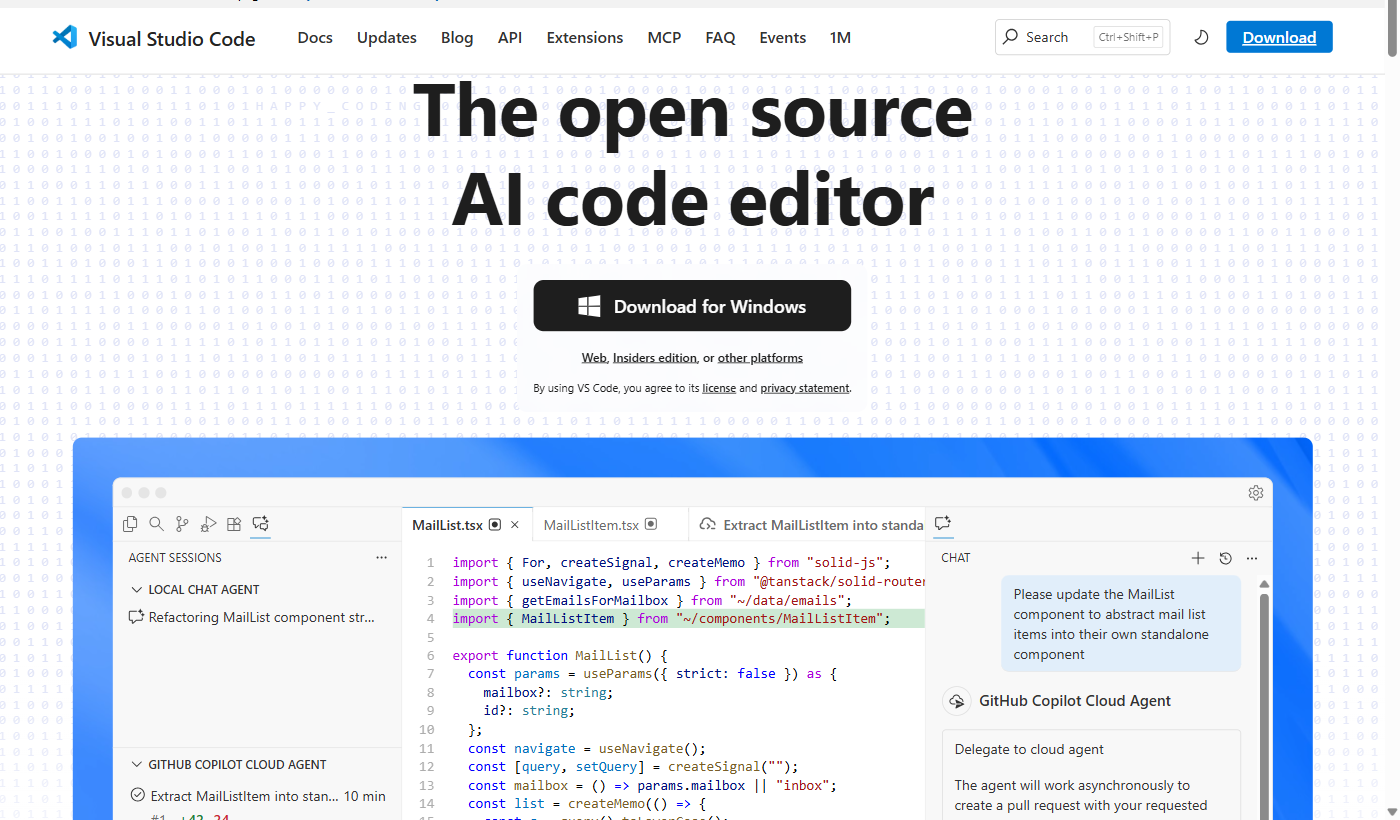Open the Extensions view in the activity bar
Image resolution: width=1400 pixels, height=820 pixels.
[234, 523]
